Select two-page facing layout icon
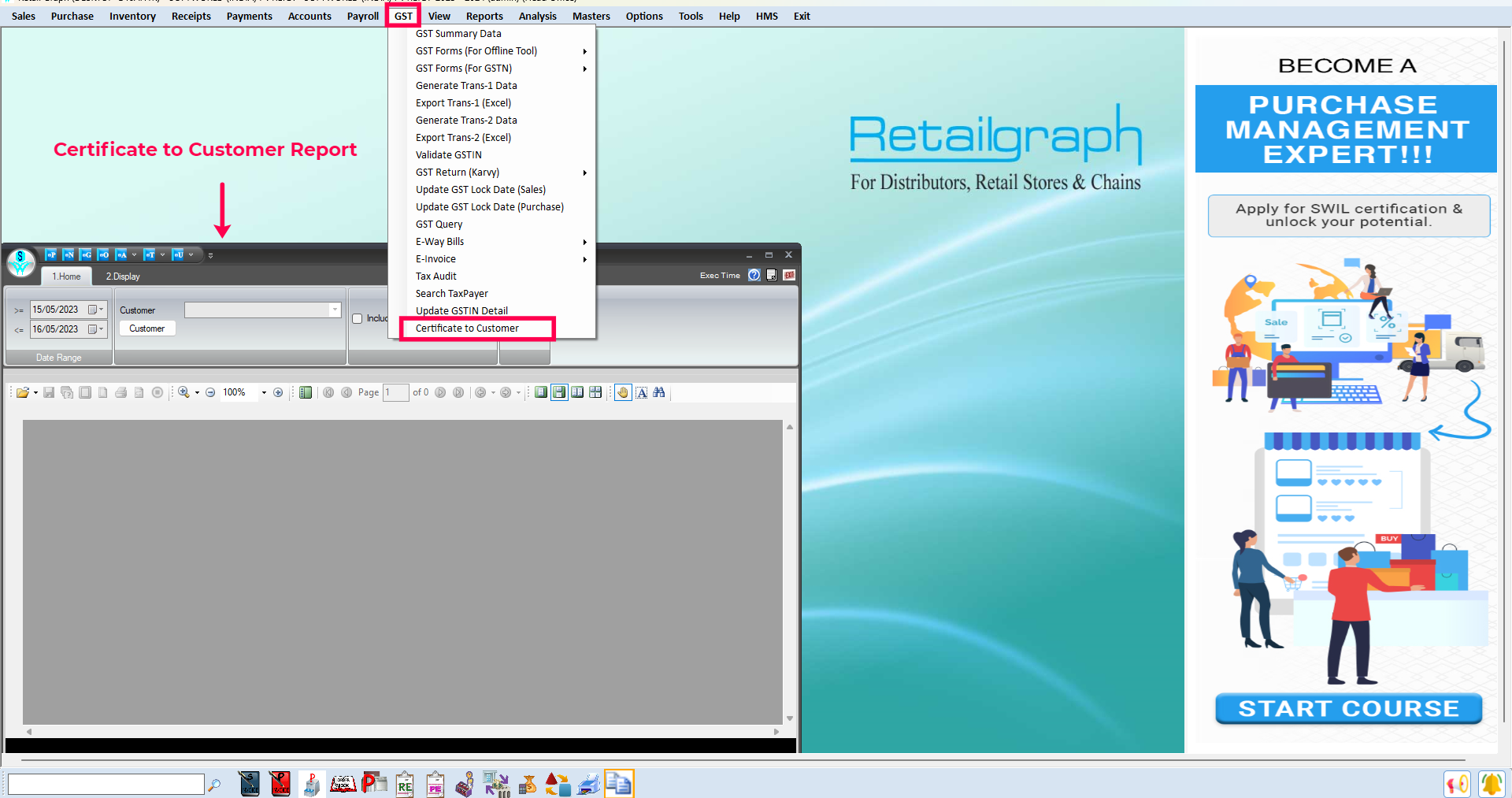Image resolution: width=1512 pixels, height=798 pixels. 577,392
